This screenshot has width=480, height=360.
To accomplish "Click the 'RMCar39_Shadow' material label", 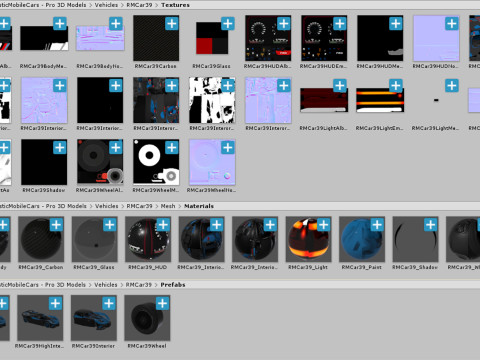I will pyautogui.click(x=415, y=267).
